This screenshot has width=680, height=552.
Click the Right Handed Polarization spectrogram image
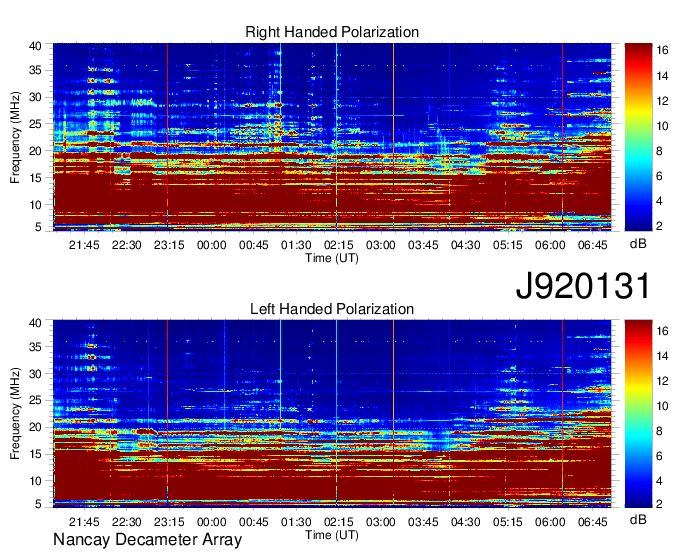point(332,137)
